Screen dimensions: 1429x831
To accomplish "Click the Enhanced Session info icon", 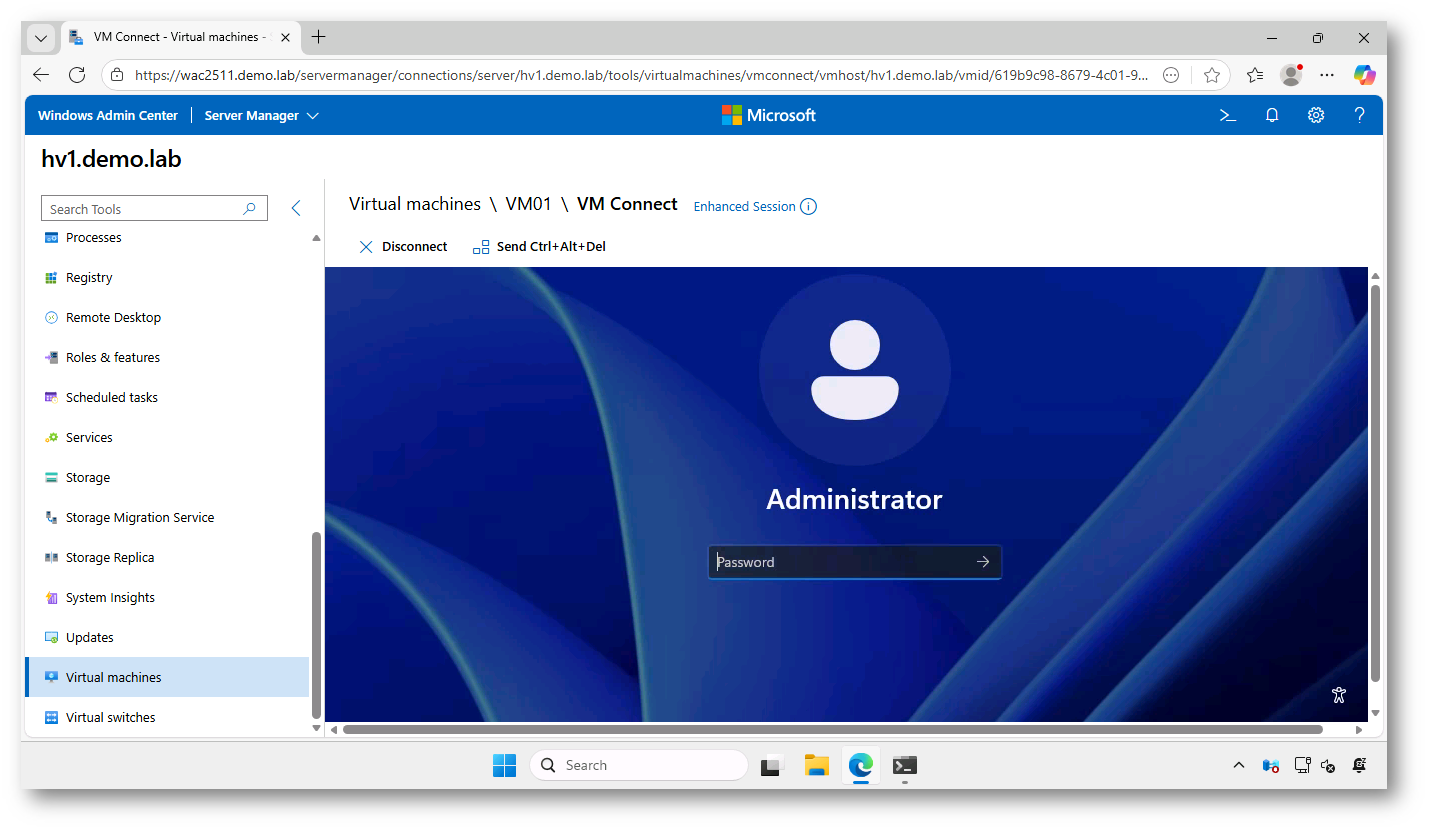I will tap(808, 207).
